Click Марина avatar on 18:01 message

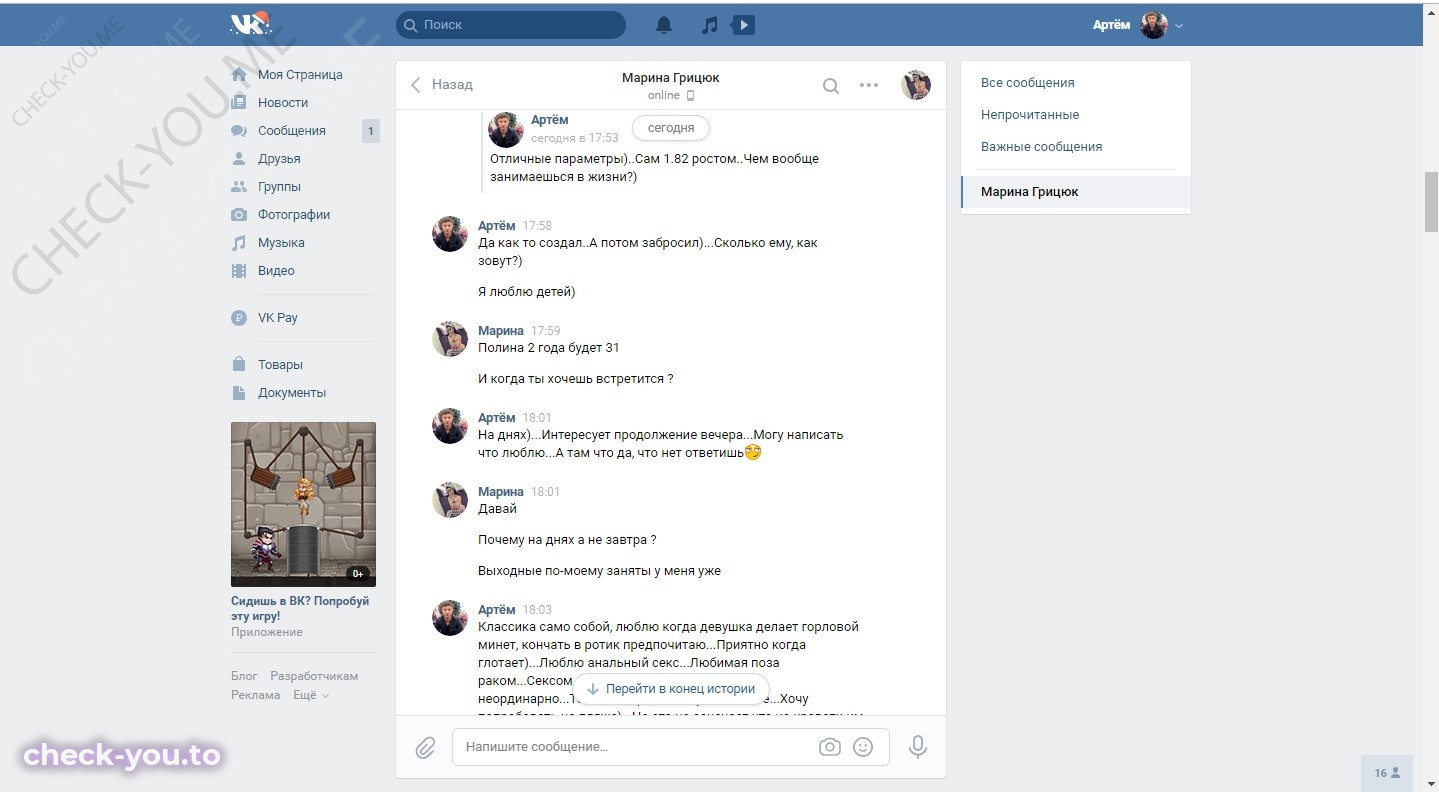pos(450,500)
